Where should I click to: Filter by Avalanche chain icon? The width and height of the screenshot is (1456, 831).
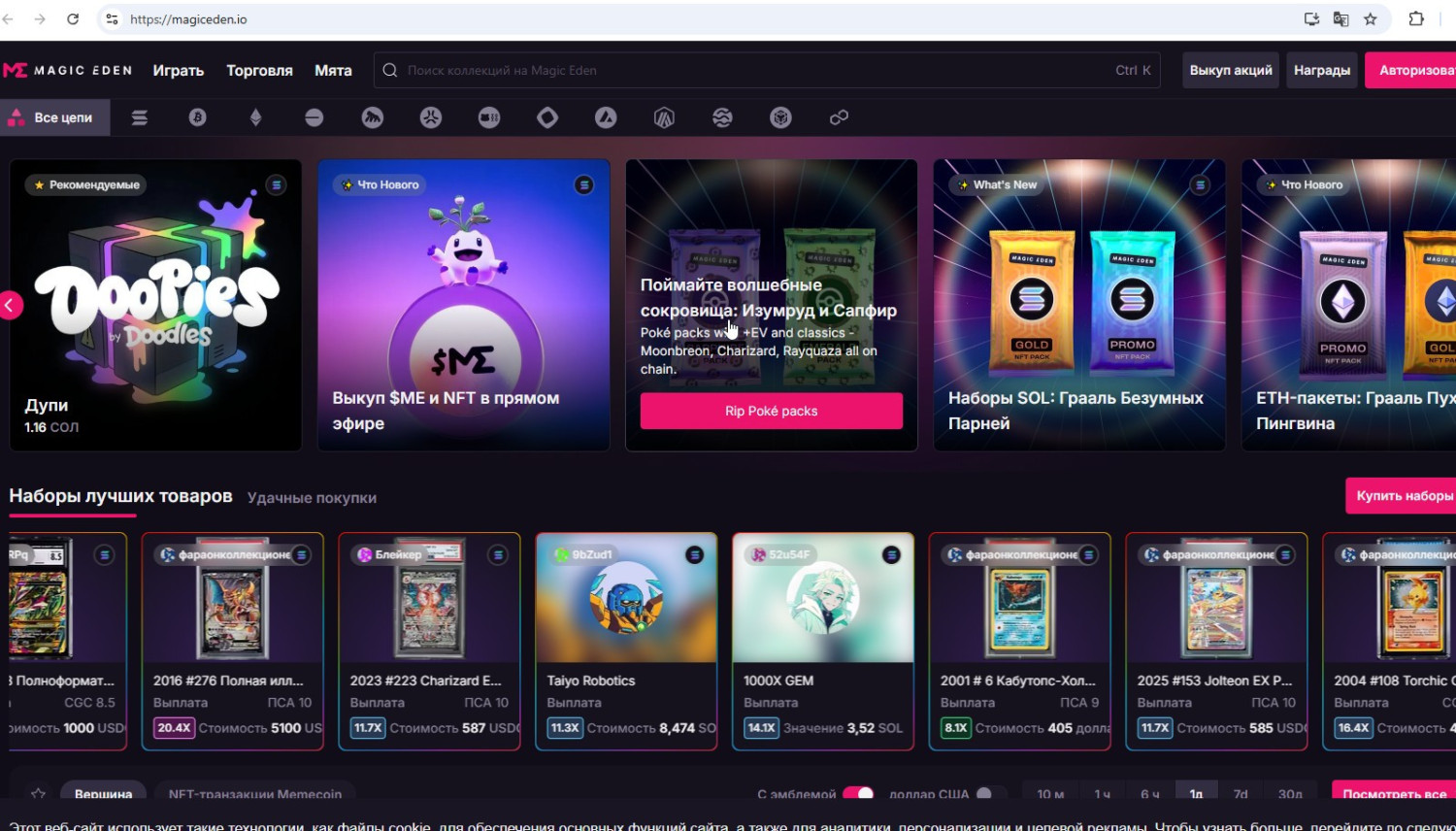pyautogui.click(x=606, y=117)
